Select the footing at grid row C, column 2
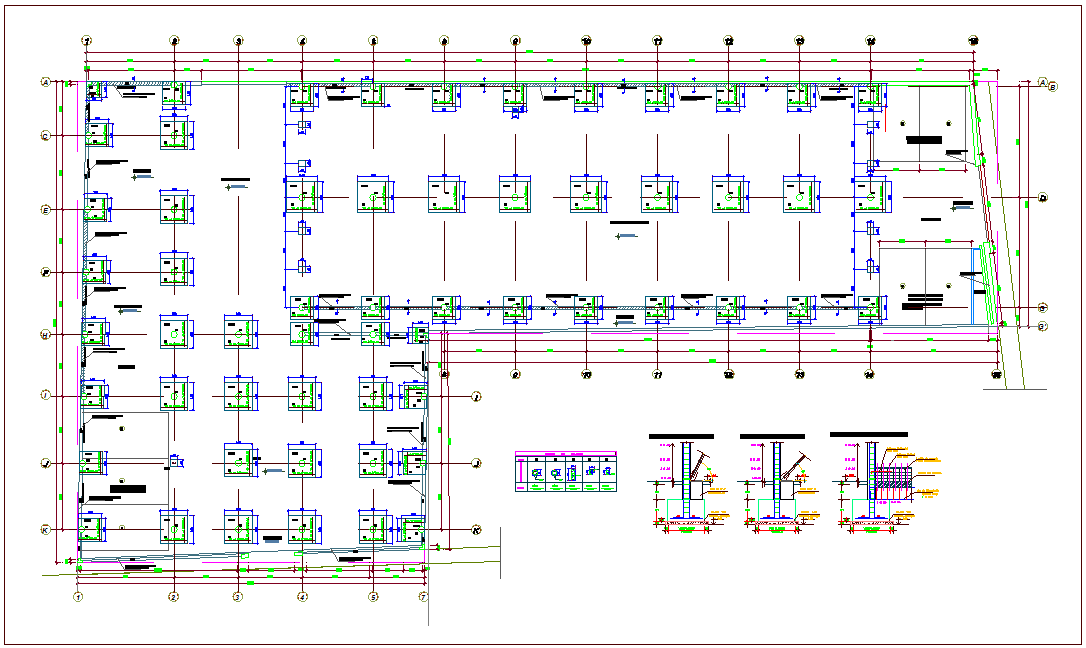Viewport: 1086px width, 648px height. click(175, 133)
